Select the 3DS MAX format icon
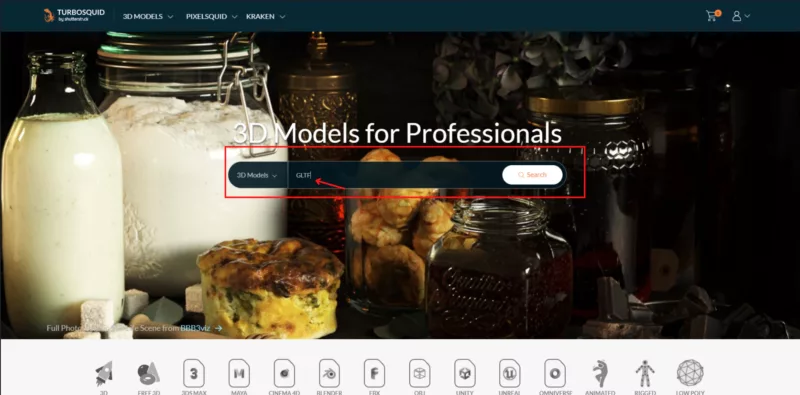 click(x=193, y=374)
